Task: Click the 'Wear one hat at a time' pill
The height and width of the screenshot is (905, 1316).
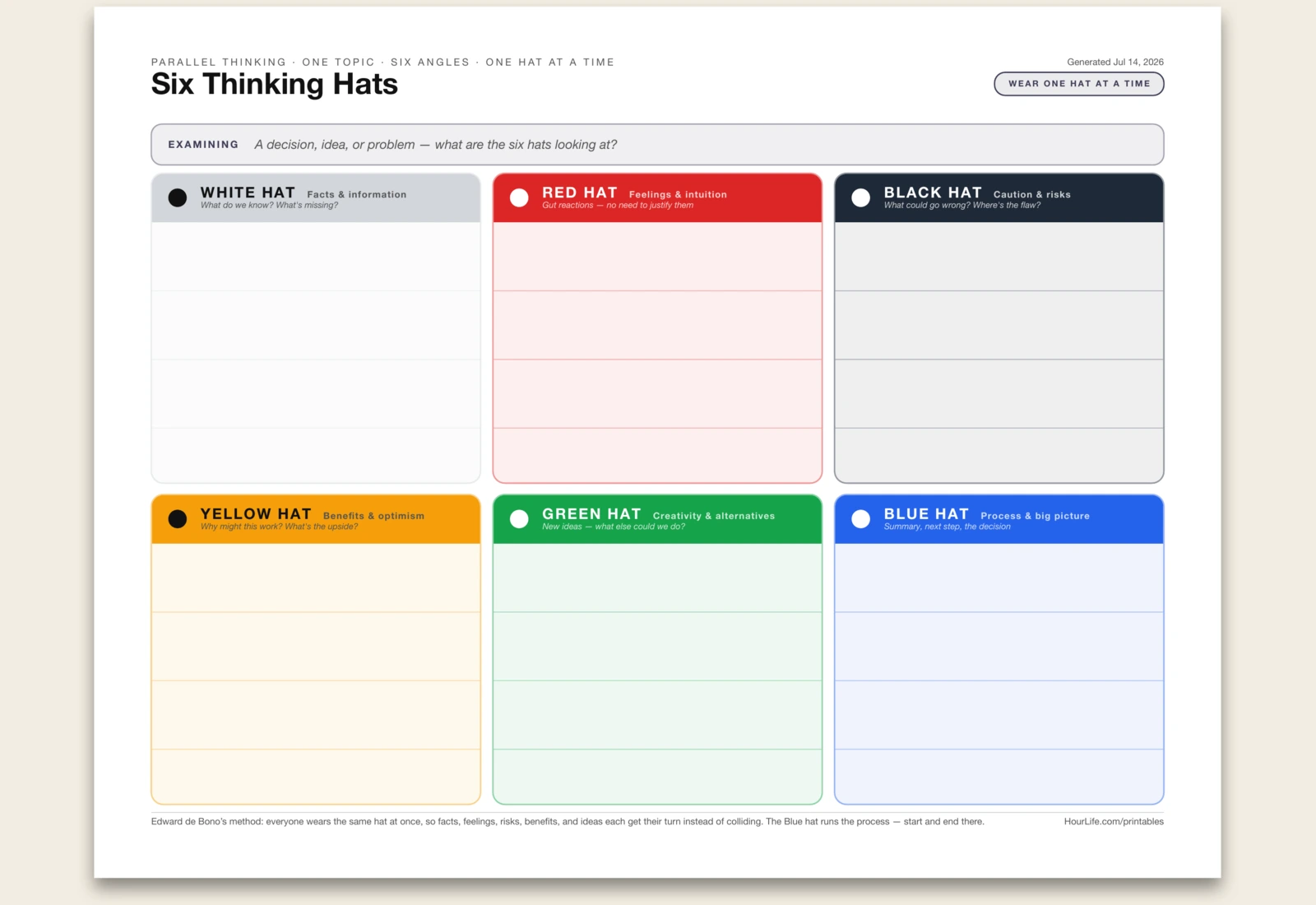Action: click(1079, 84)
